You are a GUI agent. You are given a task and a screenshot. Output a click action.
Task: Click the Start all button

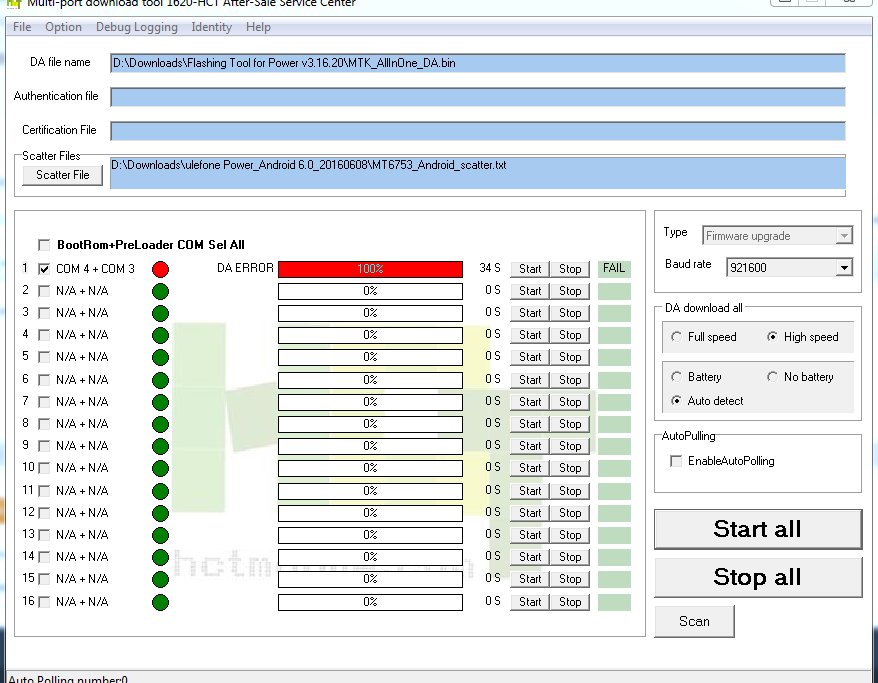click(758, 529)
